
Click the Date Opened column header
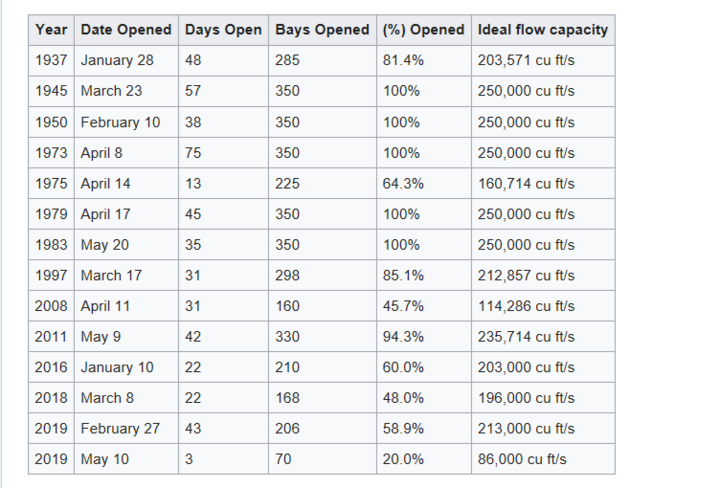point(126,30)
